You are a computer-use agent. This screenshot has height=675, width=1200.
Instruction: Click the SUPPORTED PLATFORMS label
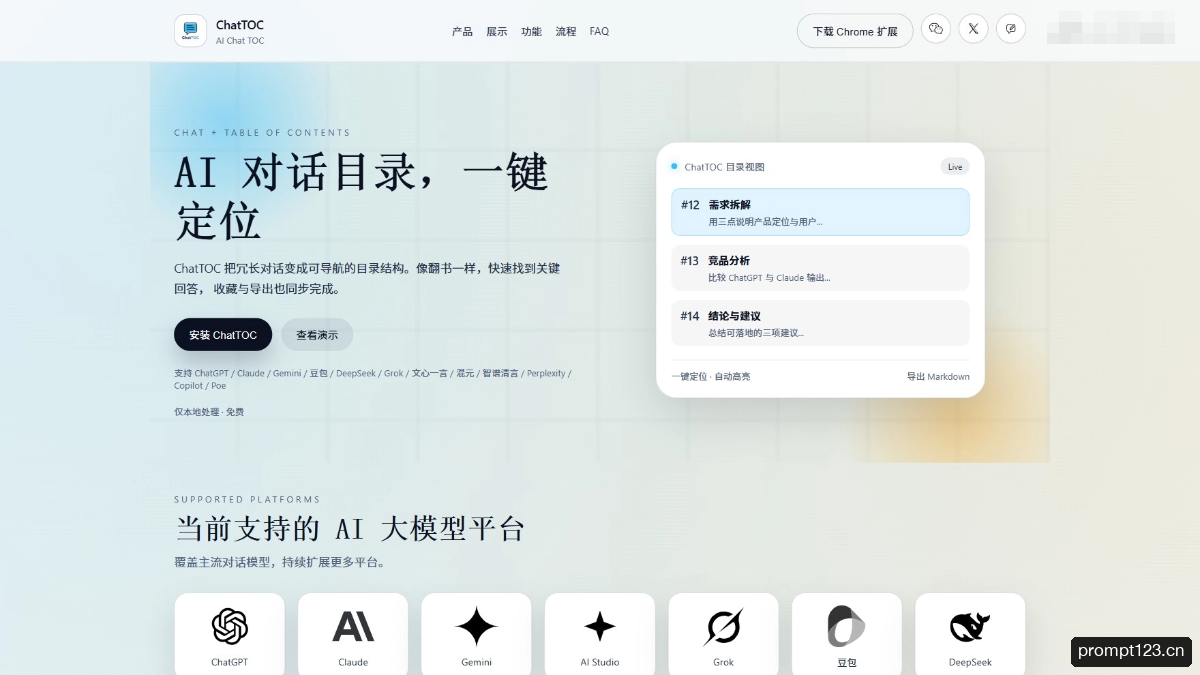click(247, 499)
